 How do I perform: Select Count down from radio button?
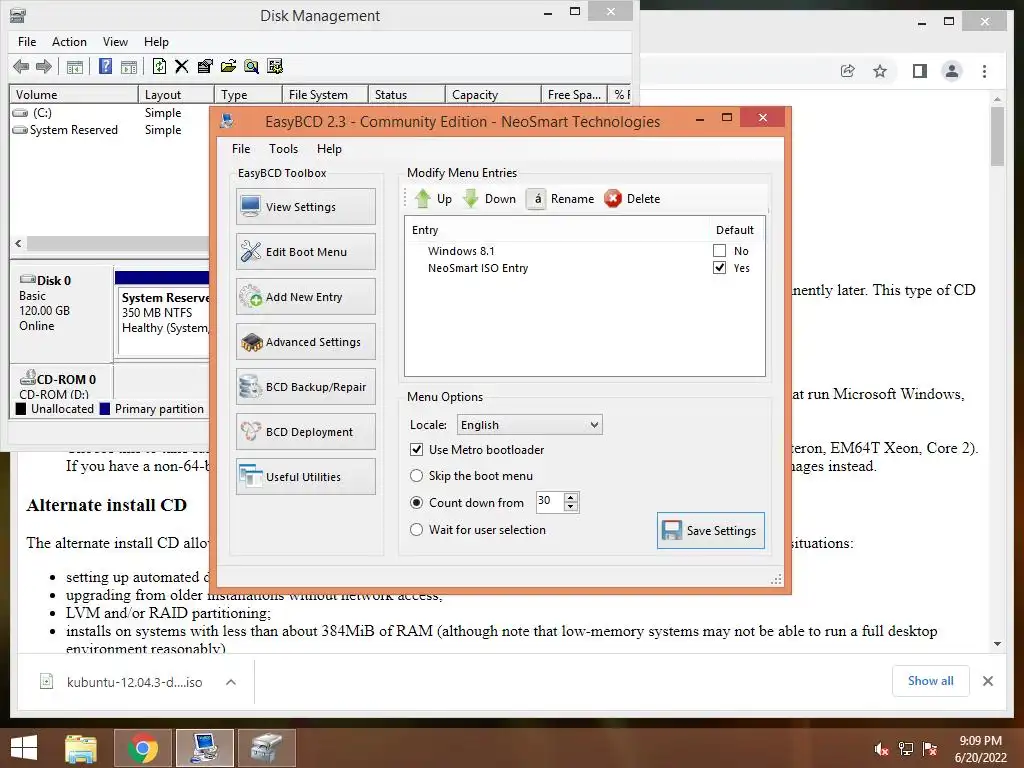coord(416,502)
